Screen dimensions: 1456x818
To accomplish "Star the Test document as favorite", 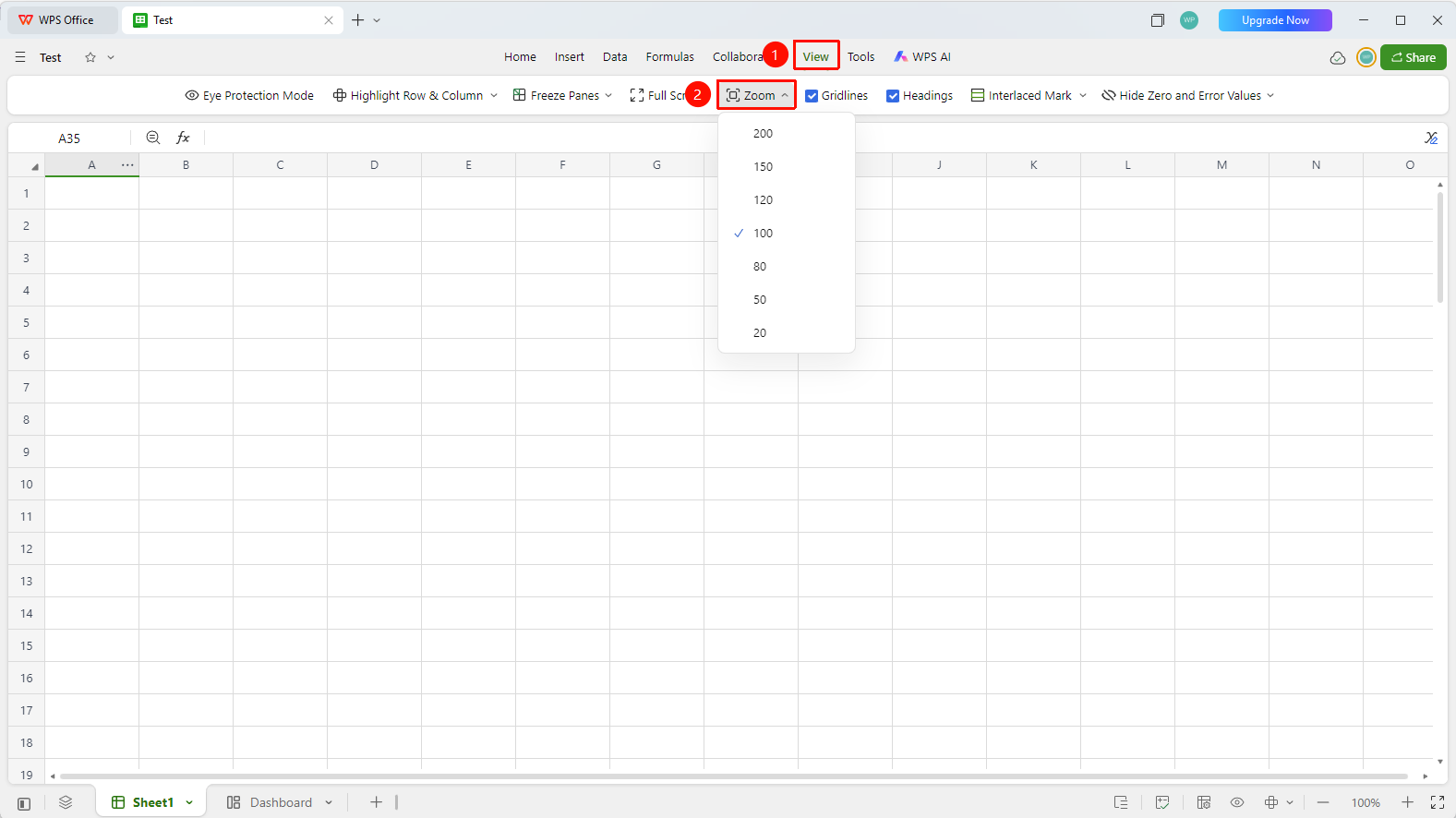I will pyautogui.click(x=90, y=57).
